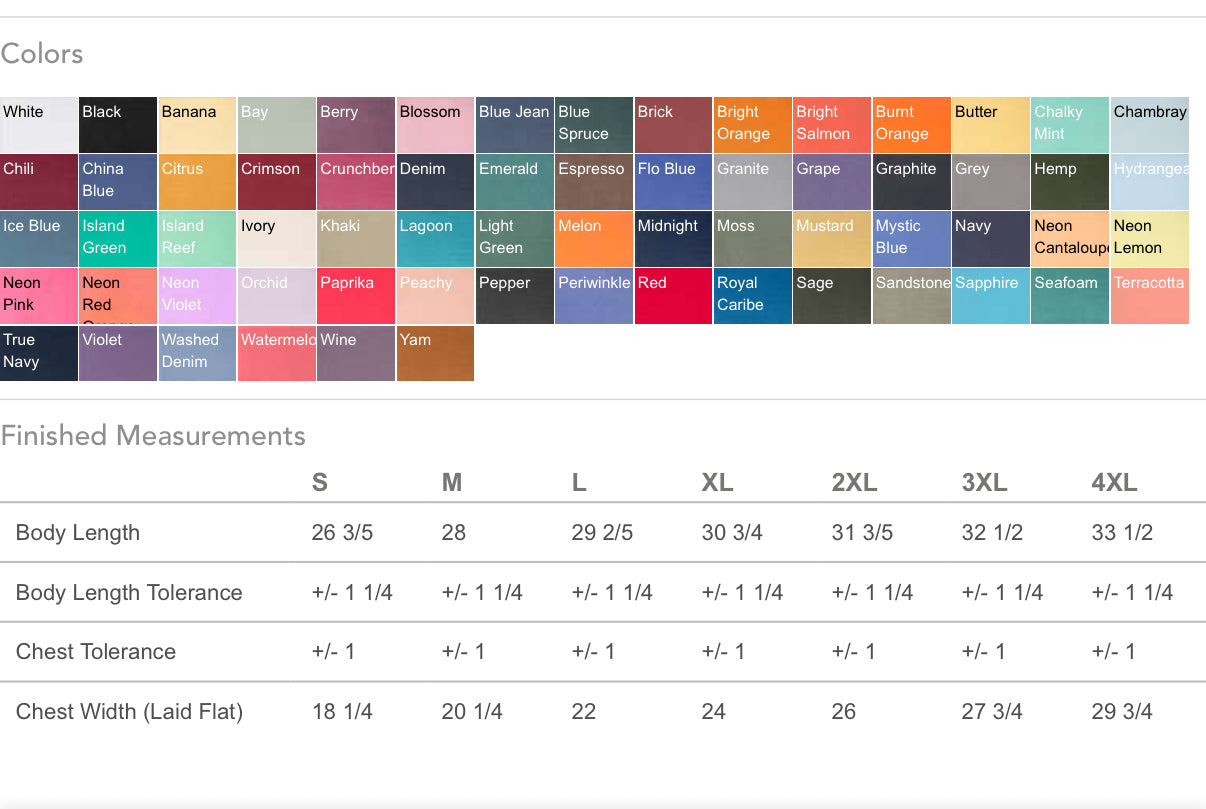
Task: Pick the Chalky Mint color
Action: (1070, 125)
